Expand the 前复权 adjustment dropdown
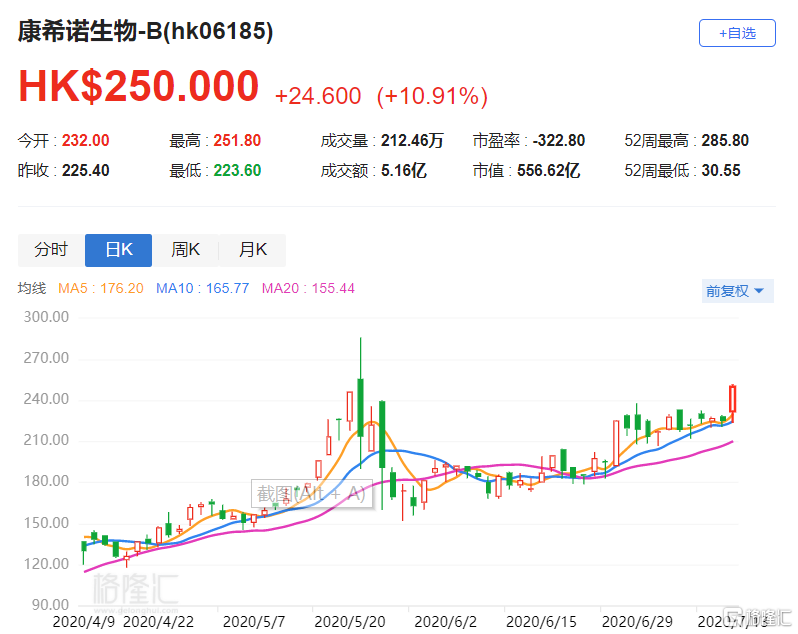 pos(735,291)
